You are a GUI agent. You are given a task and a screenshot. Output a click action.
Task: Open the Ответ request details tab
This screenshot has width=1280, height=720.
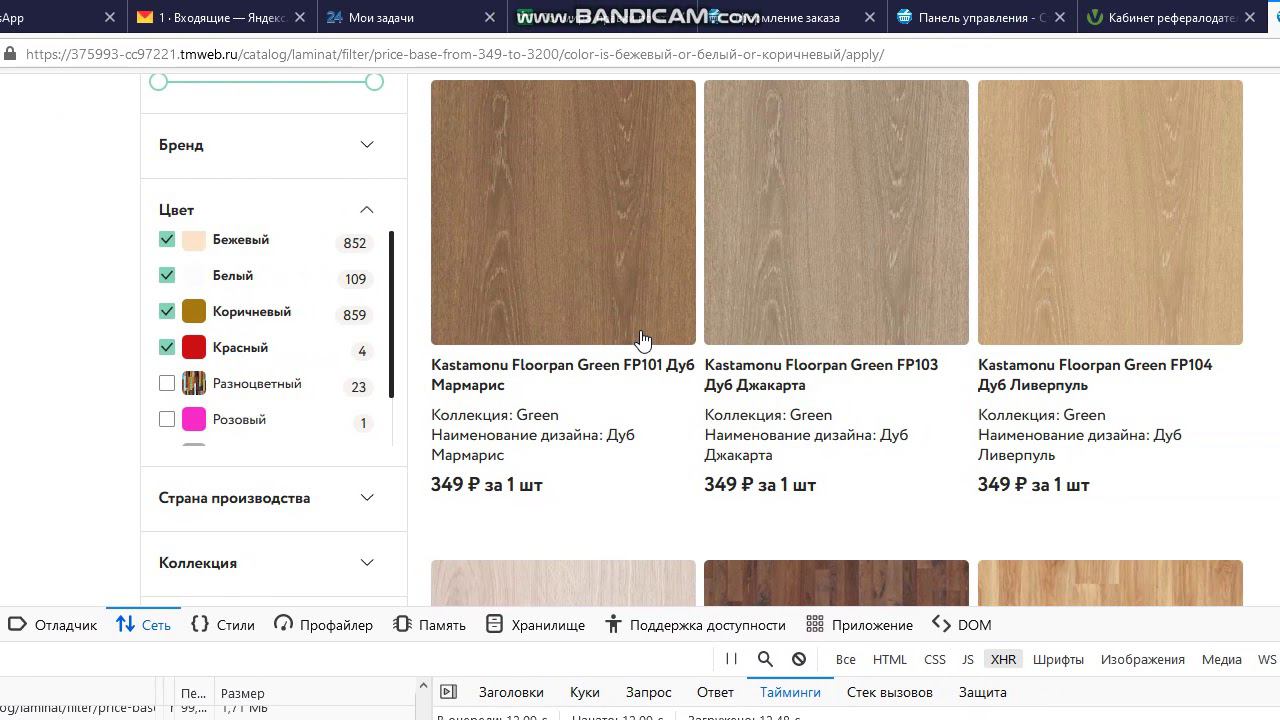click(x=715, y=692)
